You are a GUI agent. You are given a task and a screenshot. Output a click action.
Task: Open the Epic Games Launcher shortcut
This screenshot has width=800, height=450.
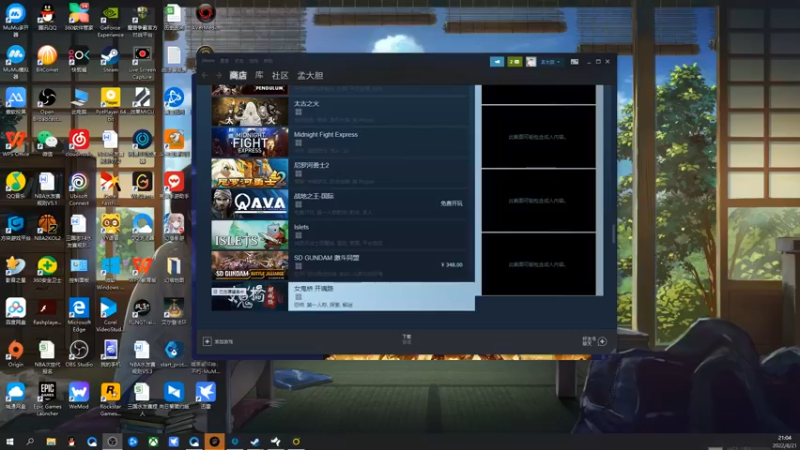pyautogui.click(x=47, y=399)
